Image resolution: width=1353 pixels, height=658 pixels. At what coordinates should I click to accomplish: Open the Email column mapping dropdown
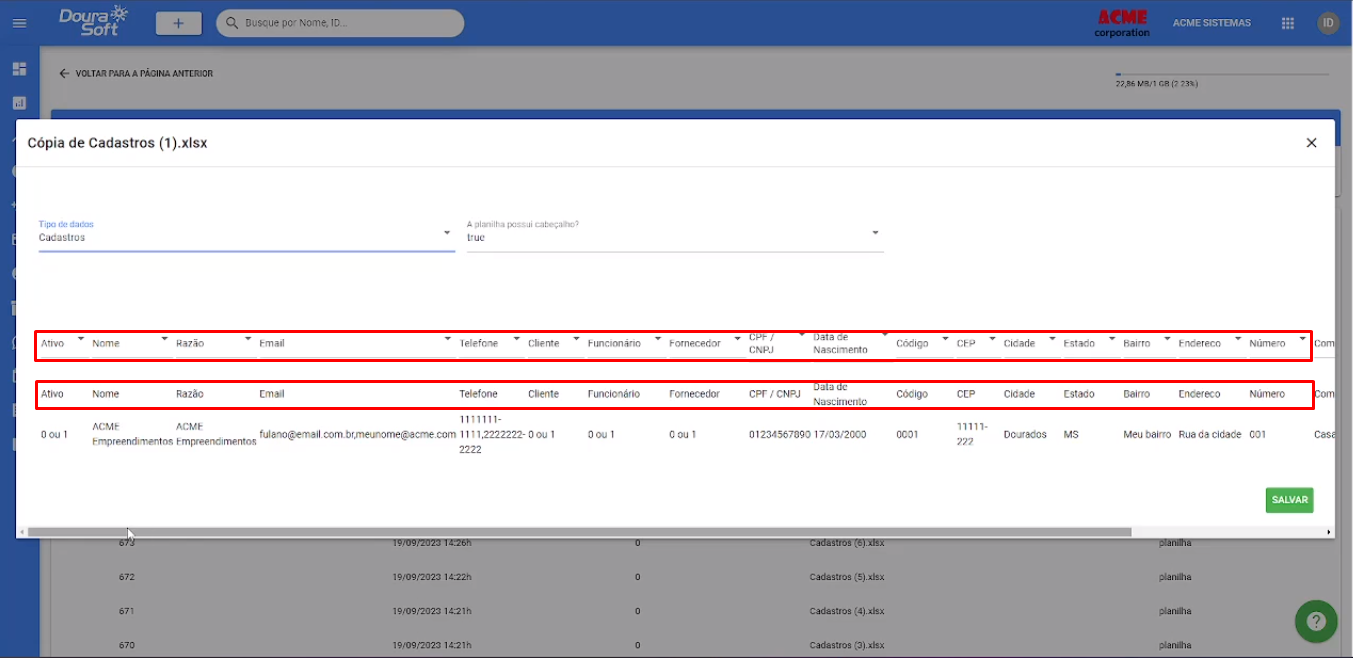[447, 340]
